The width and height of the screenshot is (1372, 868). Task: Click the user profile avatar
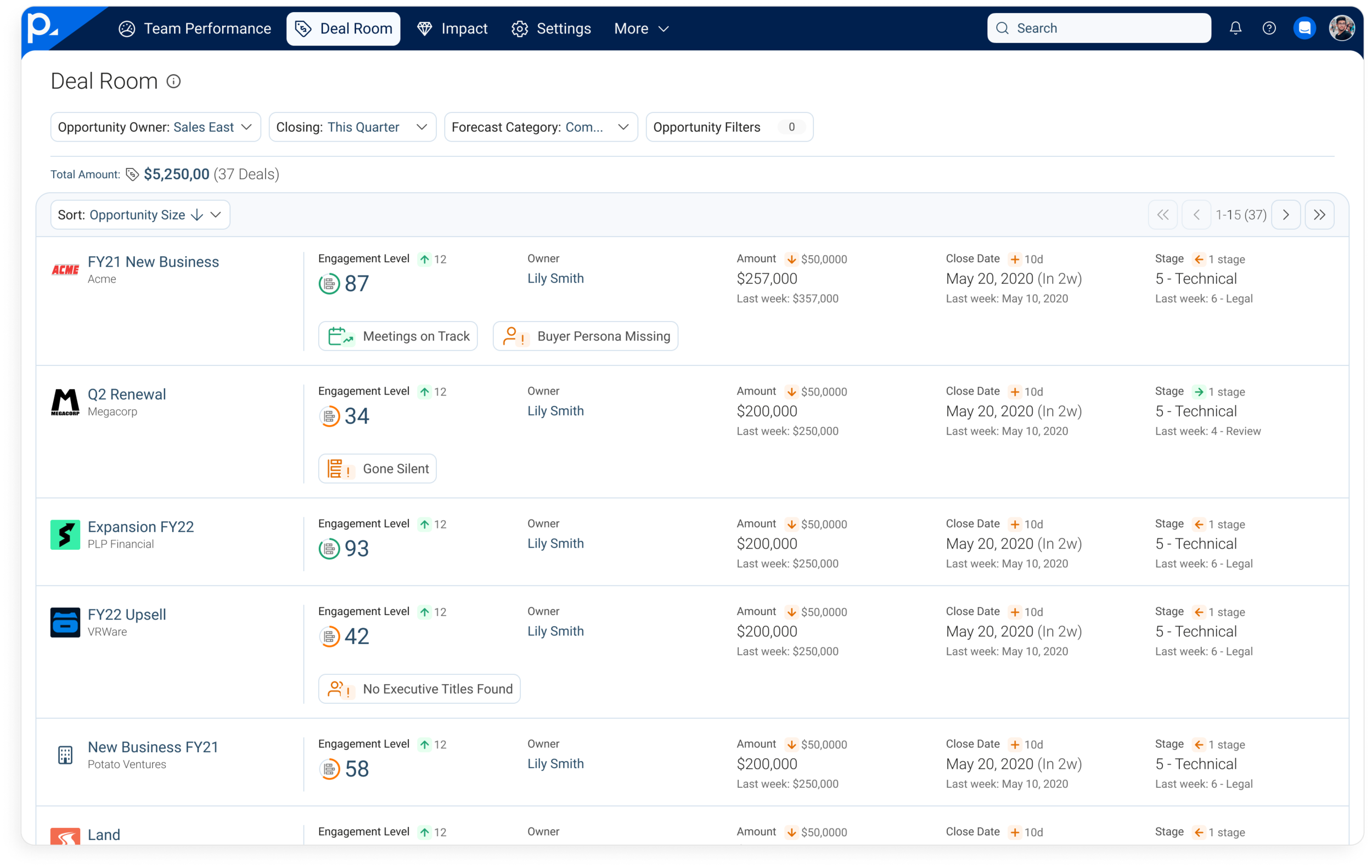pyautogui.click(x=1341, y=28)
